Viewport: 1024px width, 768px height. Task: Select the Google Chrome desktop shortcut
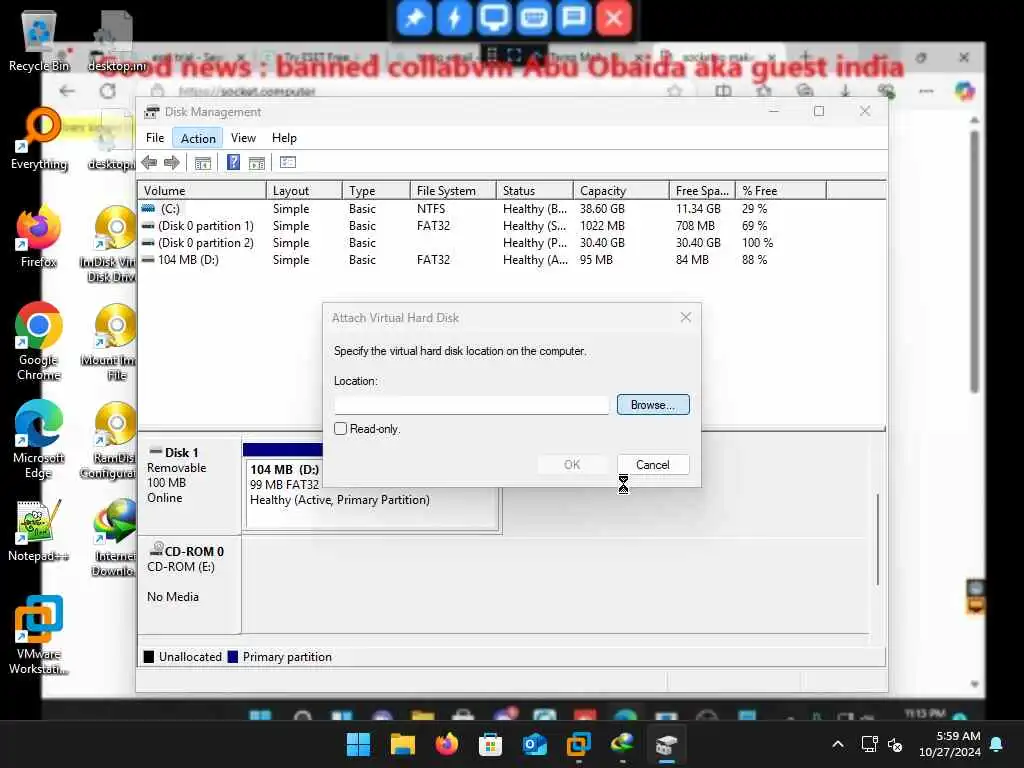click(x=39, y=342)
